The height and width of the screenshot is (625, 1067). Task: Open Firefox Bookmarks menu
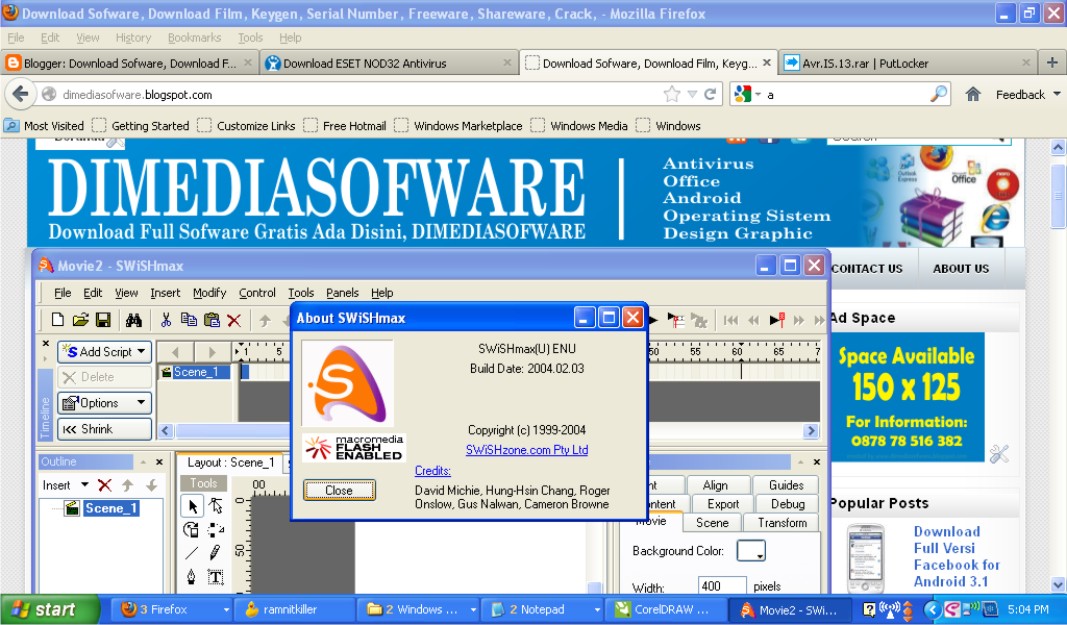coord(195,37)
